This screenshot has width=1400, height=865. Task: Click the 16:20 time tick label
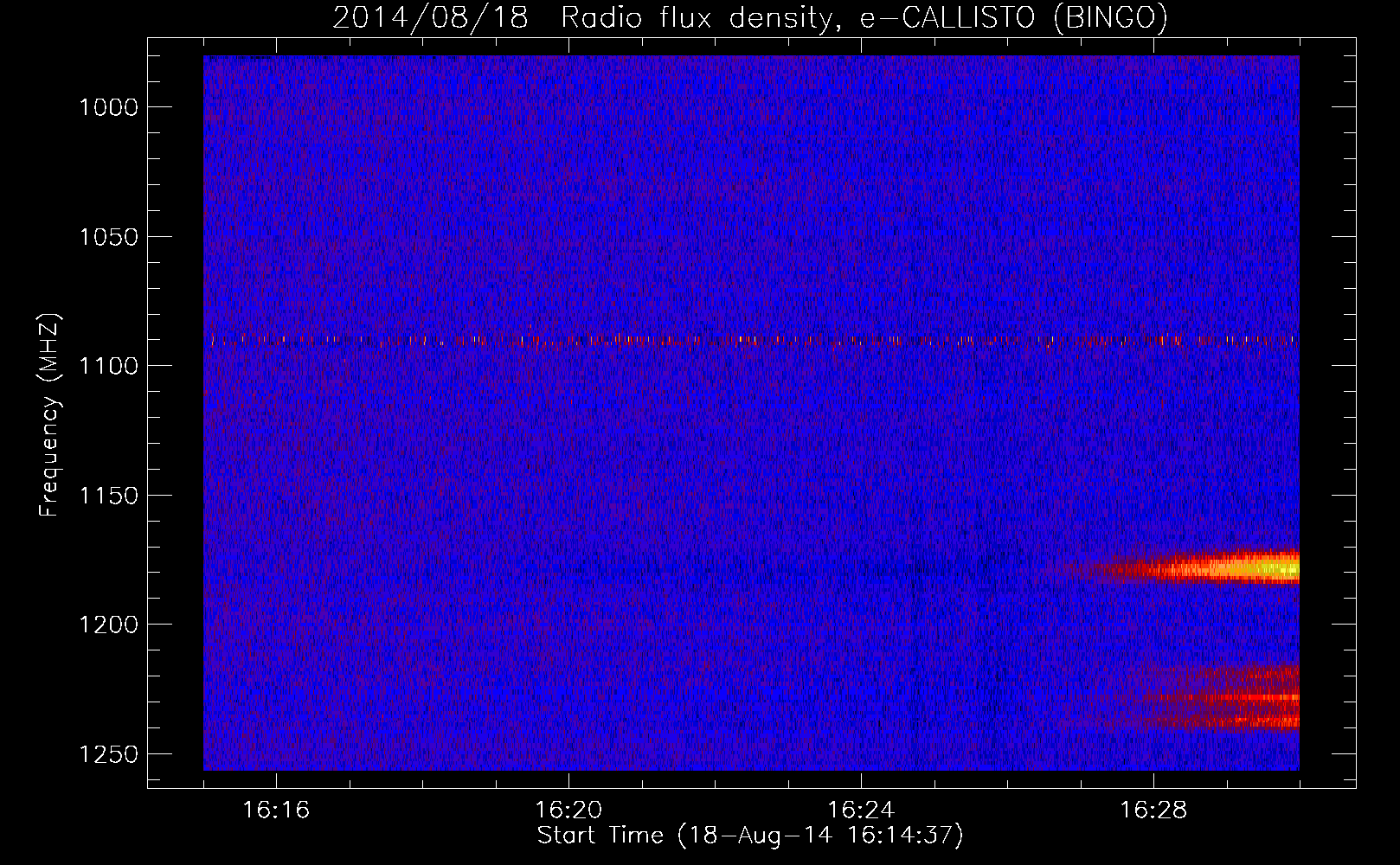pyautogui.click(x=568, y=810)
